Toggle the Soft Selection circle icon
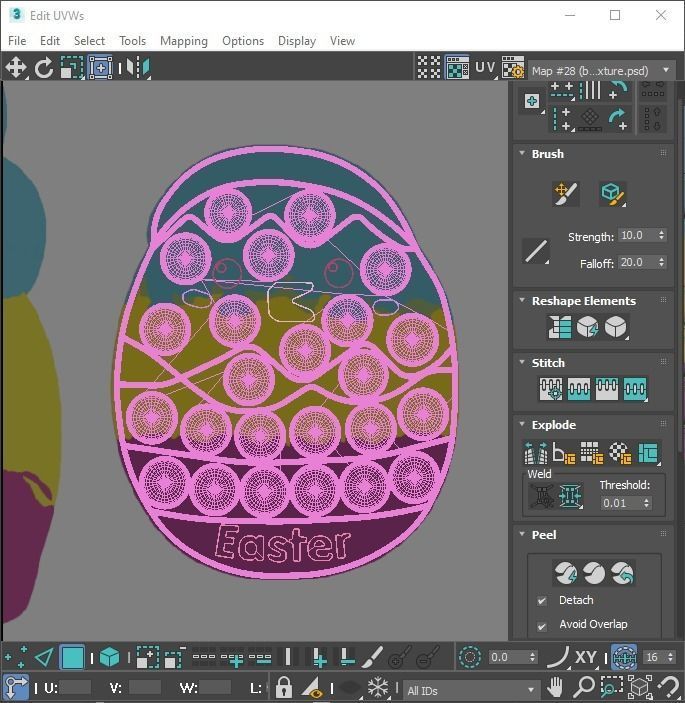 [x=469, y=657]
